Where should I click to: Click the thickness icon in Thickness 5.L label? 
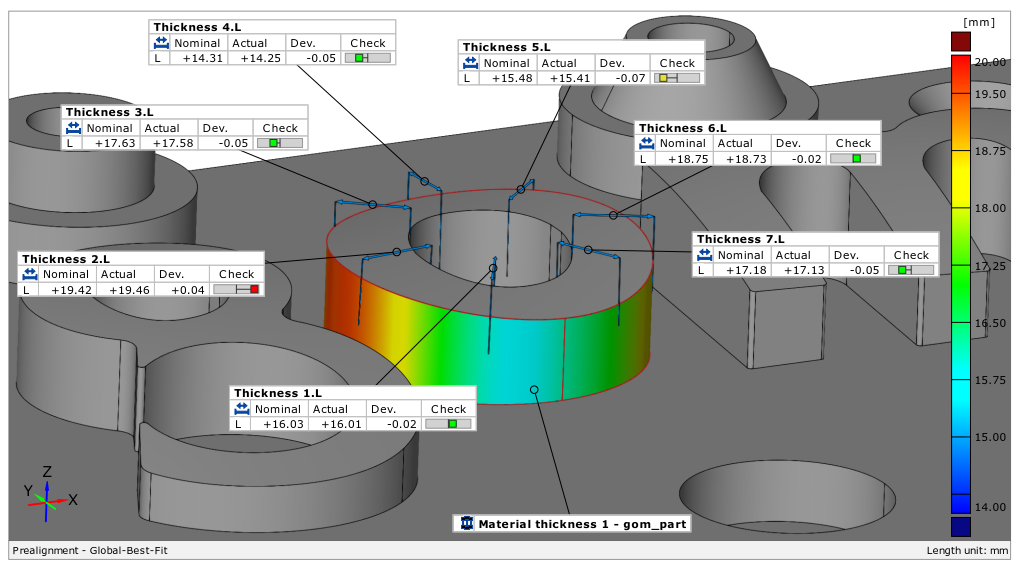click(x=469, y=63)
